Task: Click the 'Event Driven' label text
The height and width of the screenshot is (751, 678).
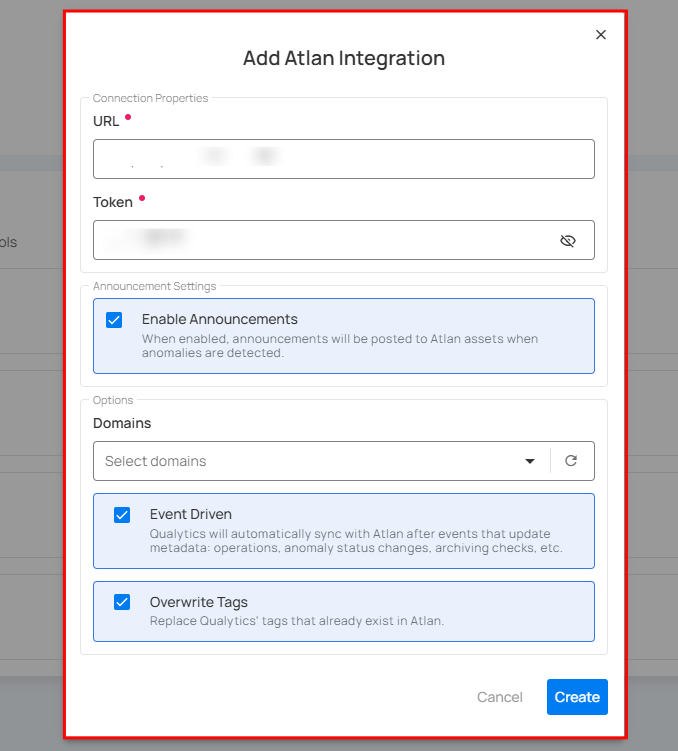Action: (191, 514)
